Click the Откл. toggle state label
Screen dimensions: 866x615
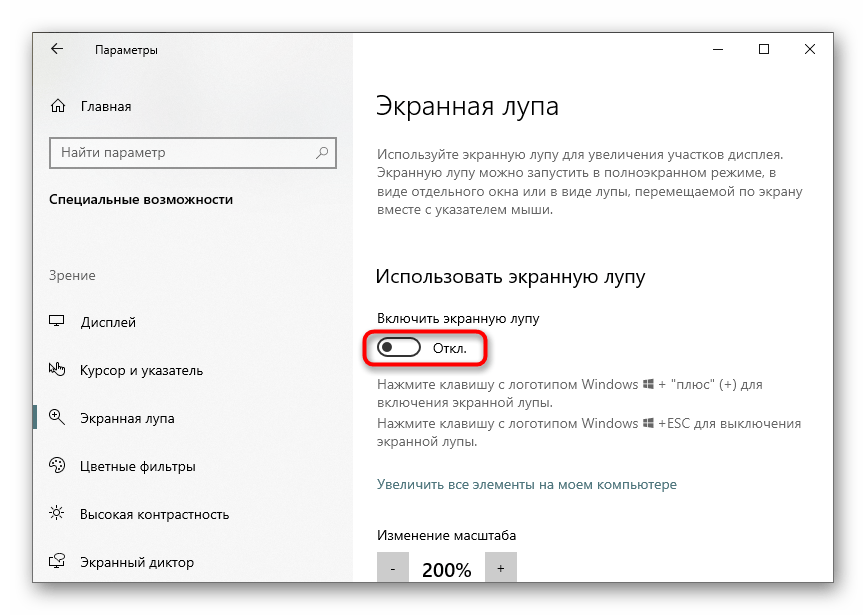click(450, 348)
